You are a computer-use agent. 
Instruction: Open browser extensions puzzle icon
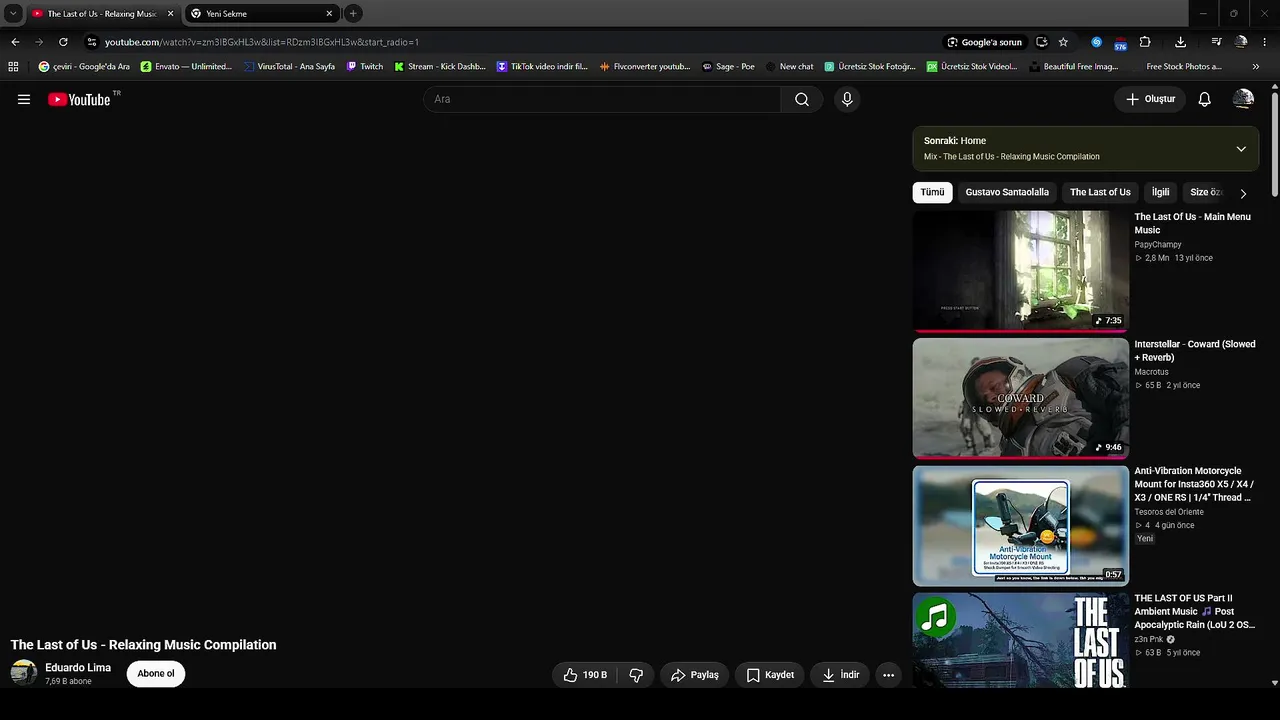(1145, 42)
